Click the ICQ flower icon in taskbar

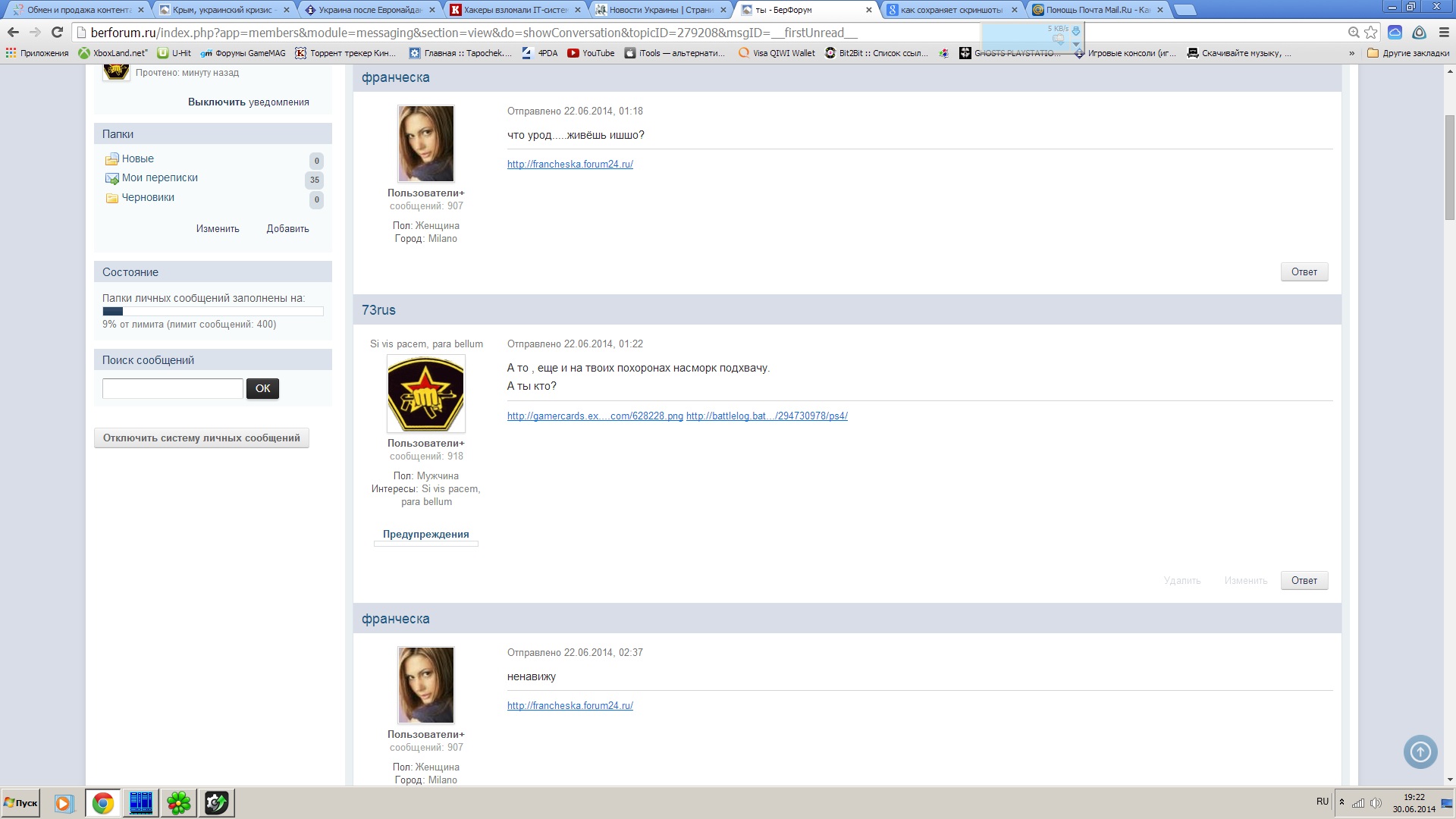click(179, 802)
